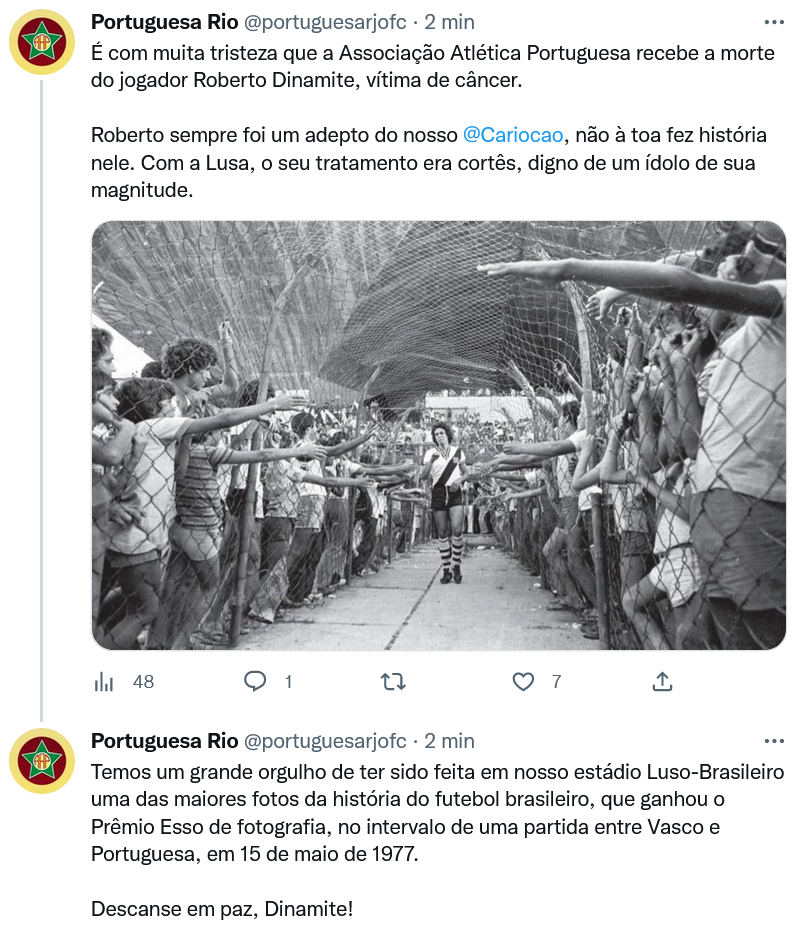Click Portuguesa Rio avatar on second tweet
The width and height of the screenshot is (803, 931).
click(x=42, y=761)
